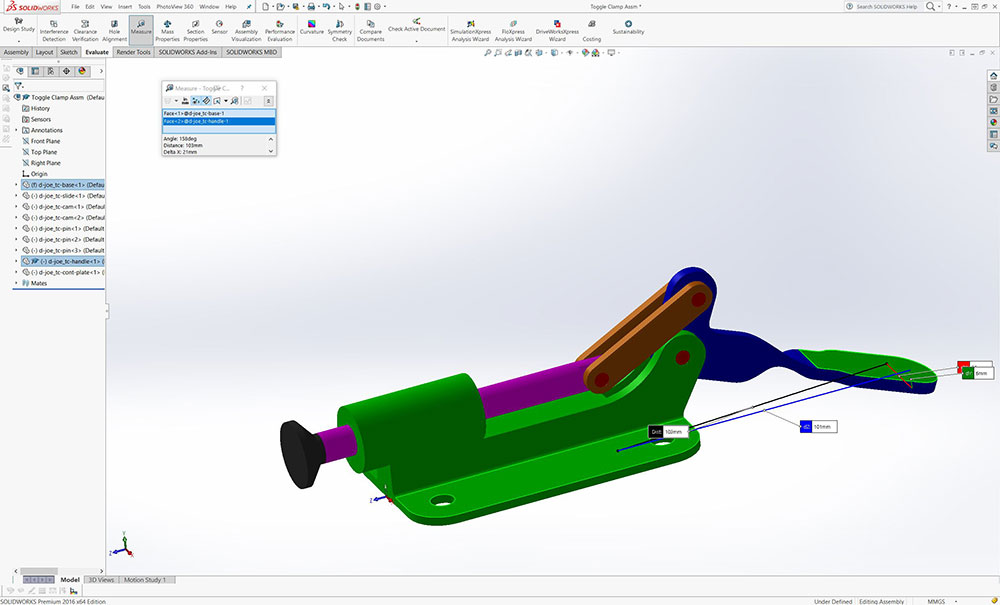The height and width of the screenshot is (605, 1000).
Task: Open the Insert menu
Action: pyautogui.click(x=124, y=6)
